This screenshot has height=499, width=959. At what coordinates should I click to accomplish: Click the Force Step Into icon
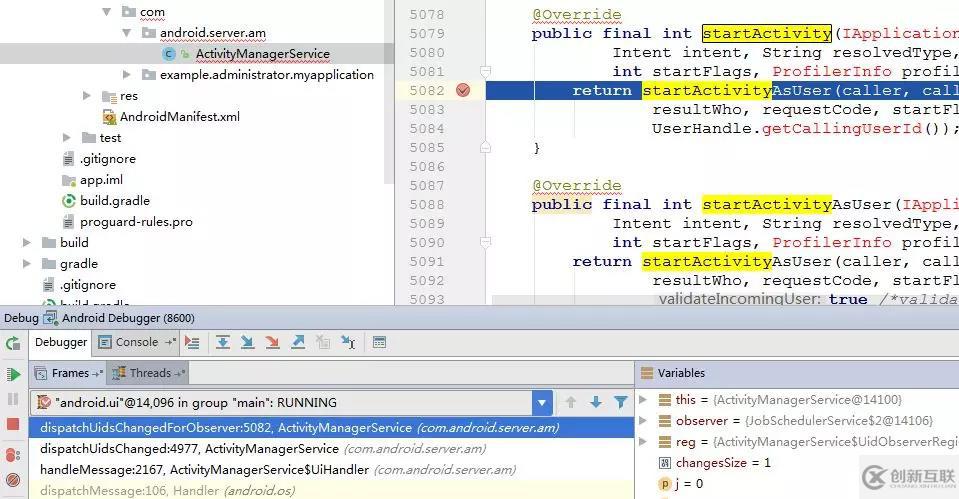(272, 342)
